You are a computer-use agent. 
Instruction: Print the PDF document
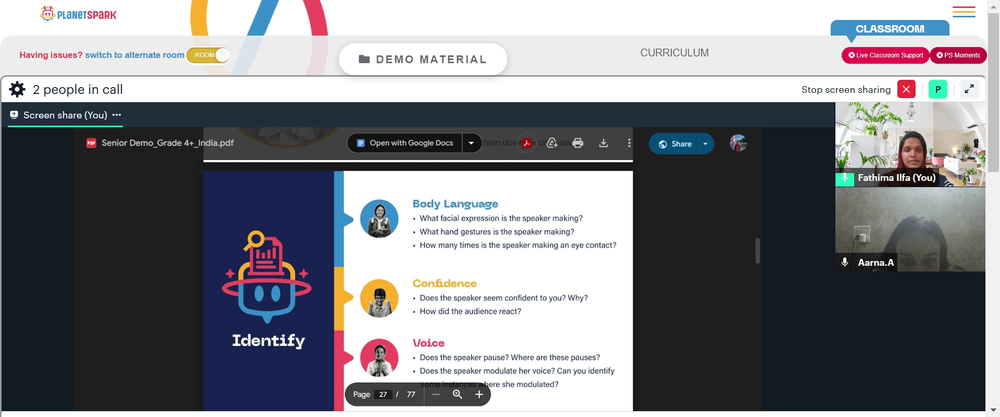coord(578,143)
